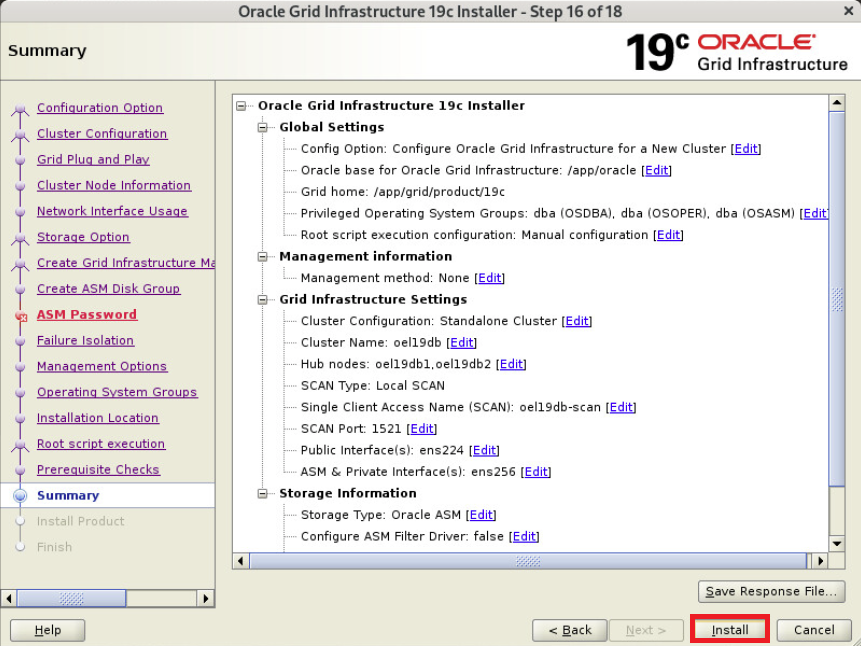Screen dimensions: 861x646
Task: Click the step list scroll-right arrow
Action: pos(205,598)
